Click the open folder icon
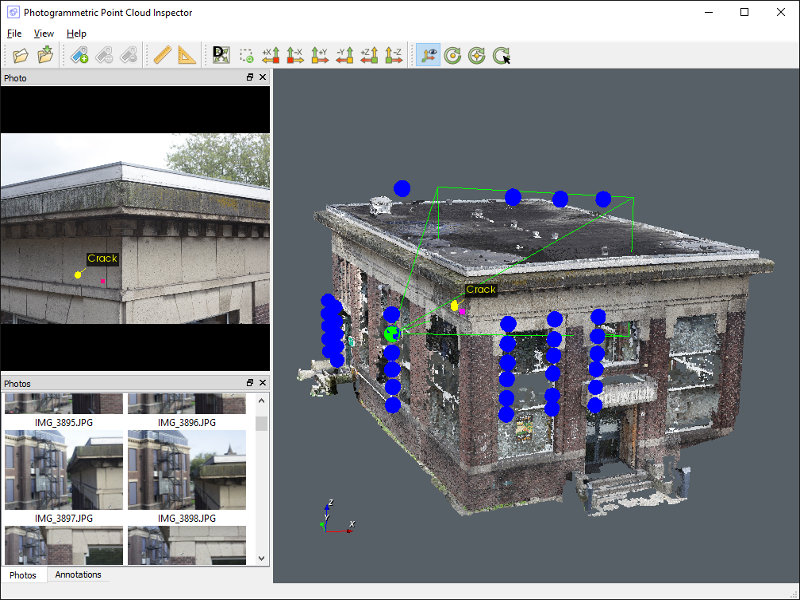The height and width of the screenshot is (600, 800). tap(20, 55)
